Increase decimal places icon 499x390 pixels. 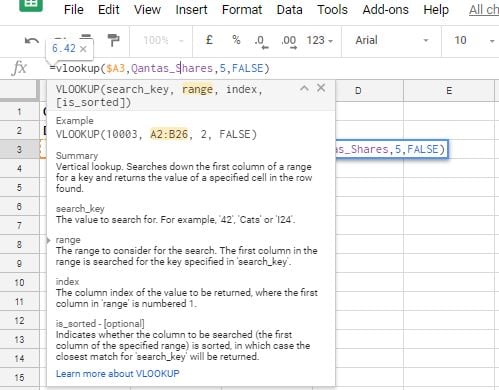click(x=289, y=42)
